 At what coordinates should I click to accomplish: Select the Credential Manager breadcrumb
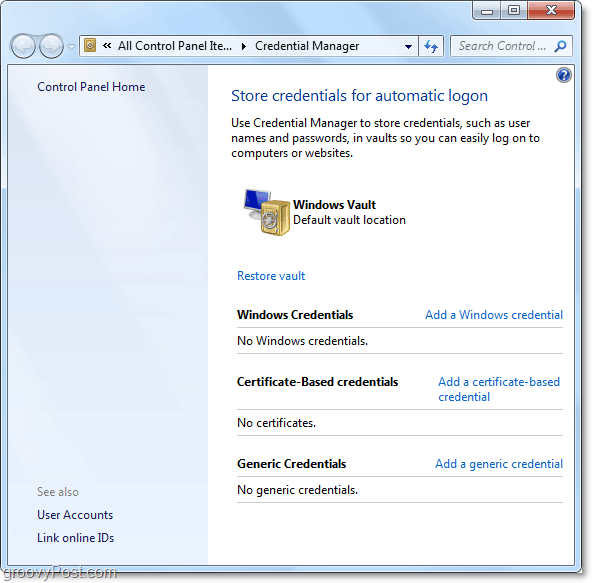(x=307, y=46)
